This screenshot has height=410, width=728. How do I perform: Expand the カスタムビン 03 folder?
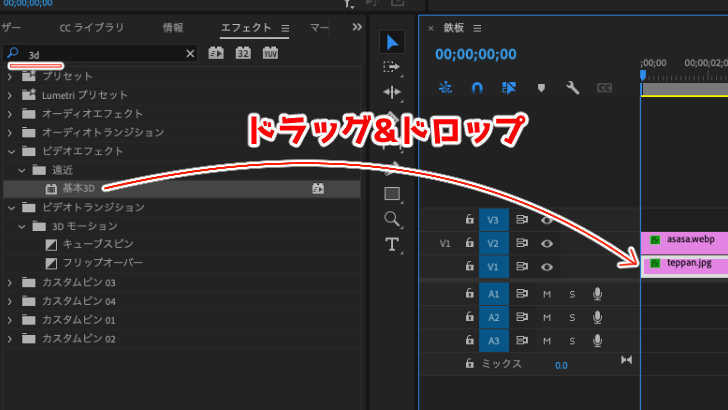coord(10,283)
